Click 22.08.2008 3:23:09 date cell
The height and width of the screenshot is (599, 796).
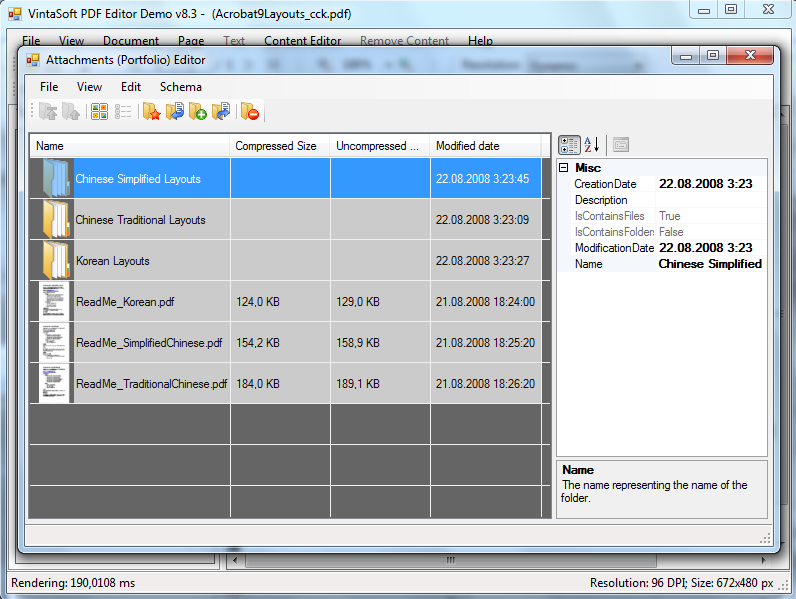coord(486,219)
